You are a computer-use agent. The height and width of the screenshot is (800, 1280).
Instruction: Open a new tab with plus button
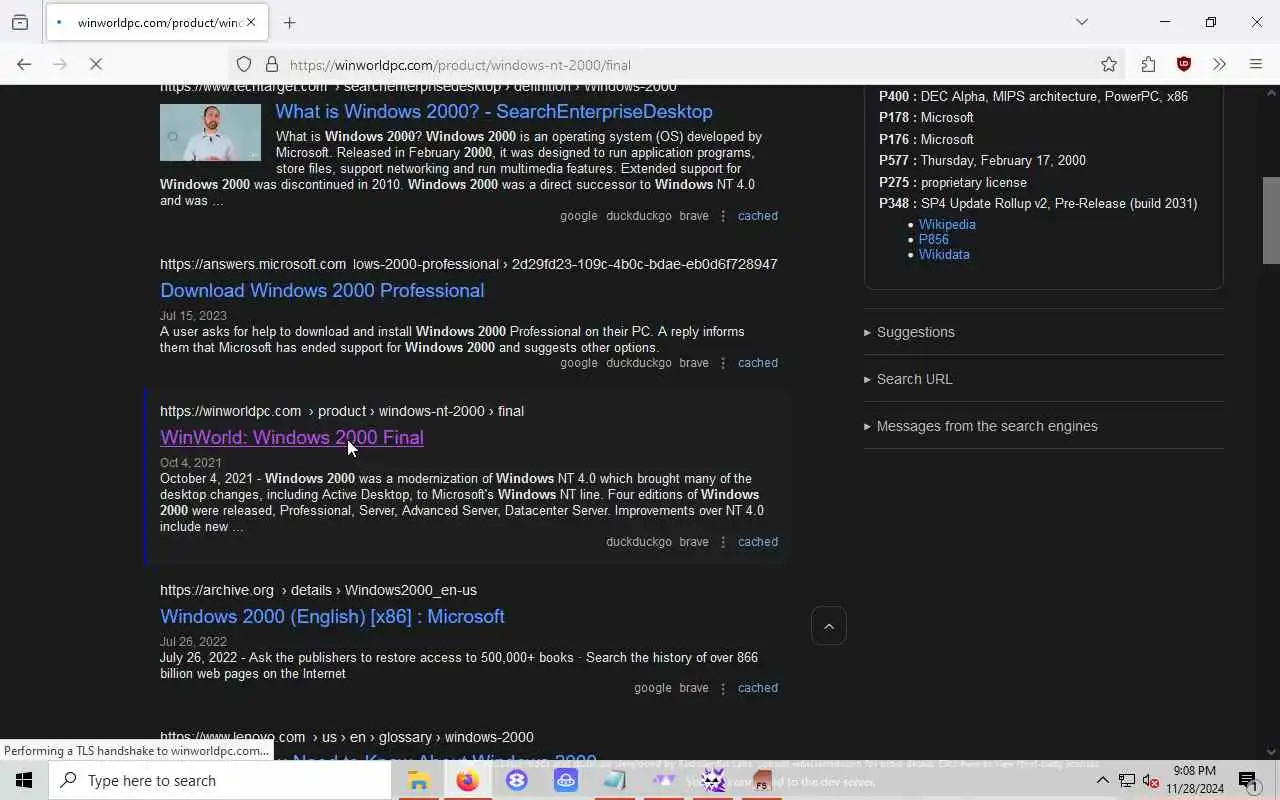point(290,22)
